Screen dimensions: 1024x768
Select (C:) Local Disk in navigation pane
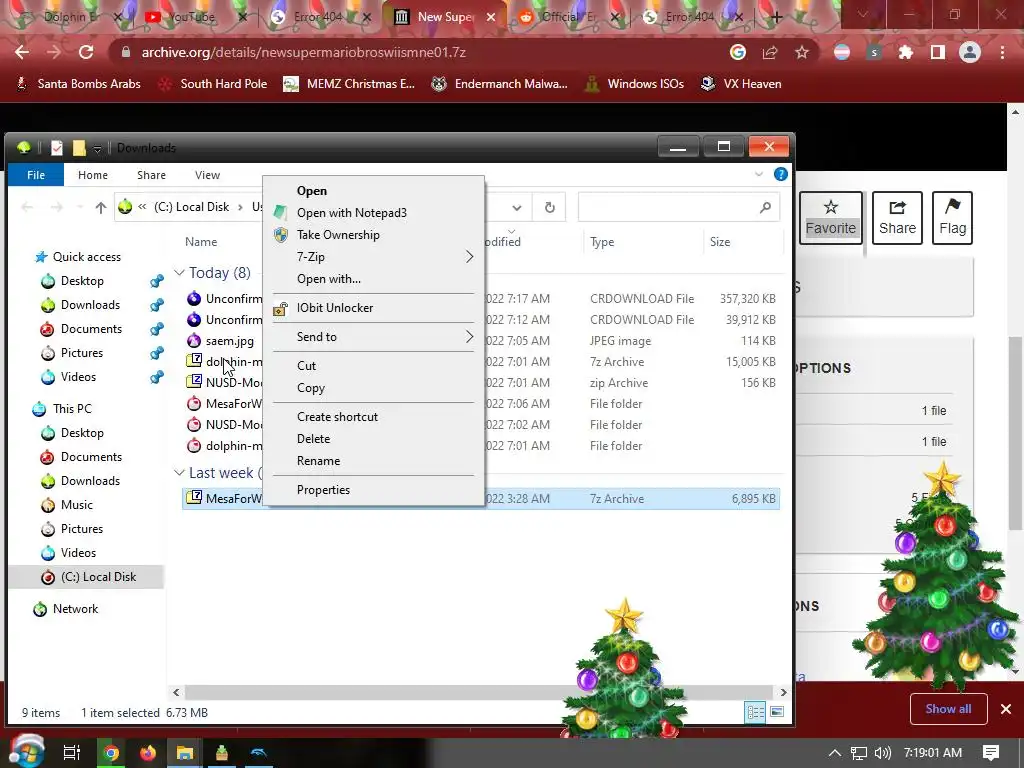pyautogui.click(x=86, y=577)
